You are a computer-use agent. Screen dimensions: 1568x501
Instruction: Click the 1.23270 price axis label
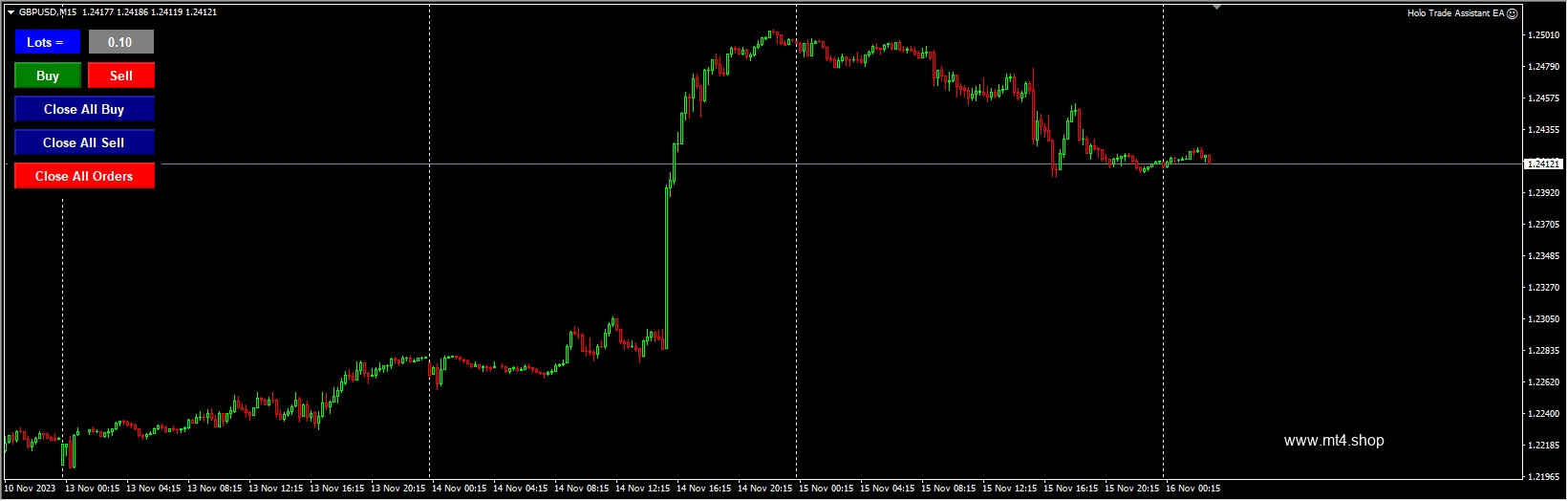1544,288
